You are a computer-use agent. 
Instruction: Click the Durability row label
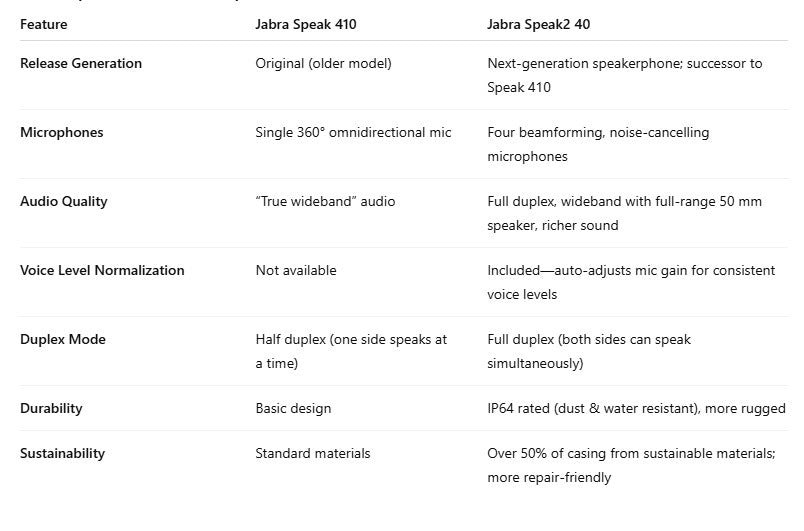(51, 408)
